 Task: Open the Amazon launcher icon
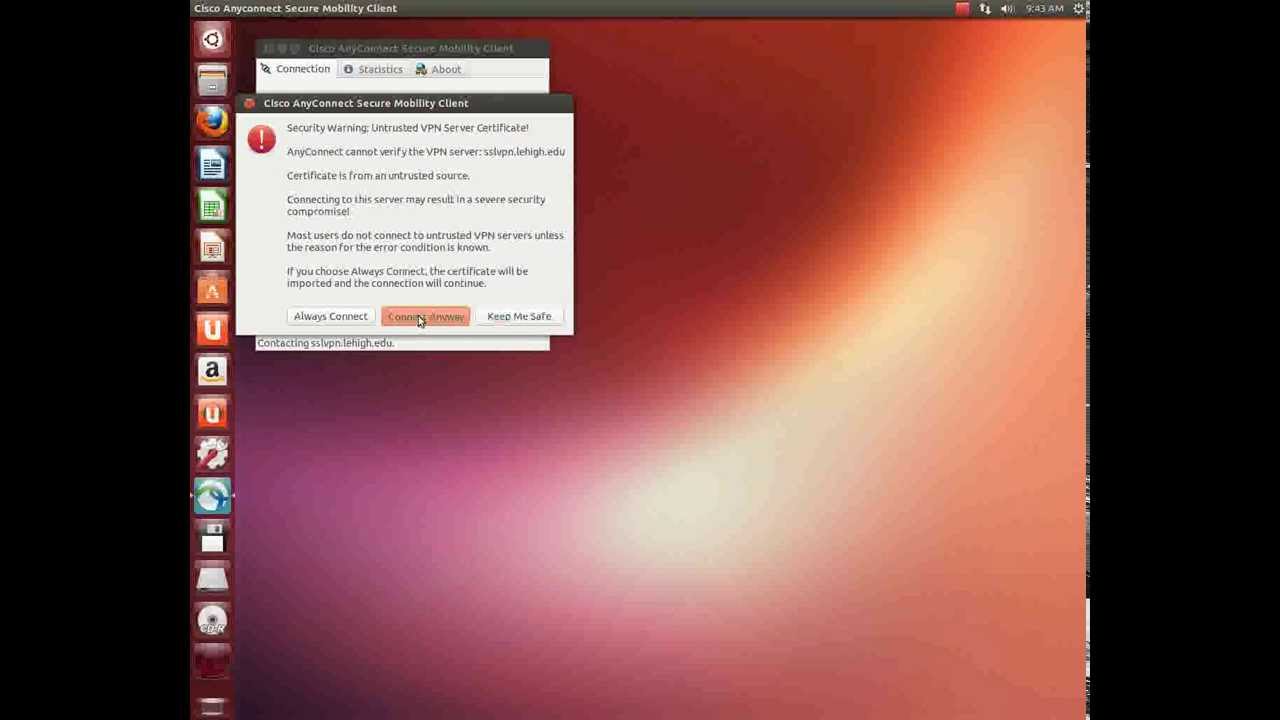tap(212, 372)
